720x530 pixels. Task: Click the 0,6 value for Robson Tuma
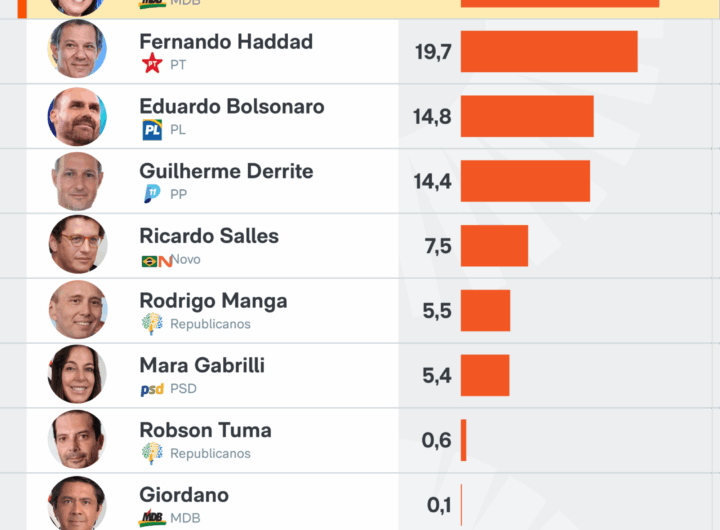(437, 440)
